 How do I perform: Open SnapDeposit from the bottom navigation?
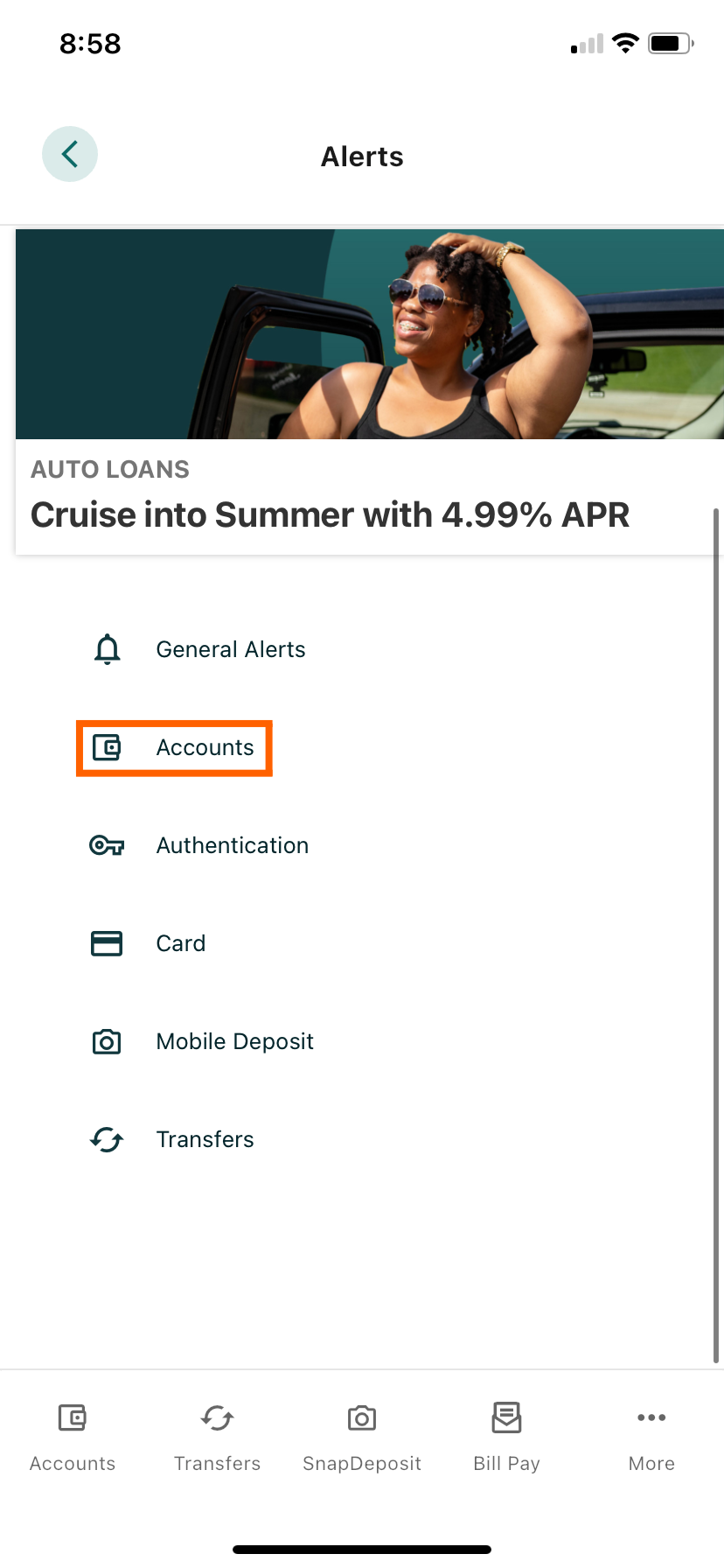[x=361, y=1433]
